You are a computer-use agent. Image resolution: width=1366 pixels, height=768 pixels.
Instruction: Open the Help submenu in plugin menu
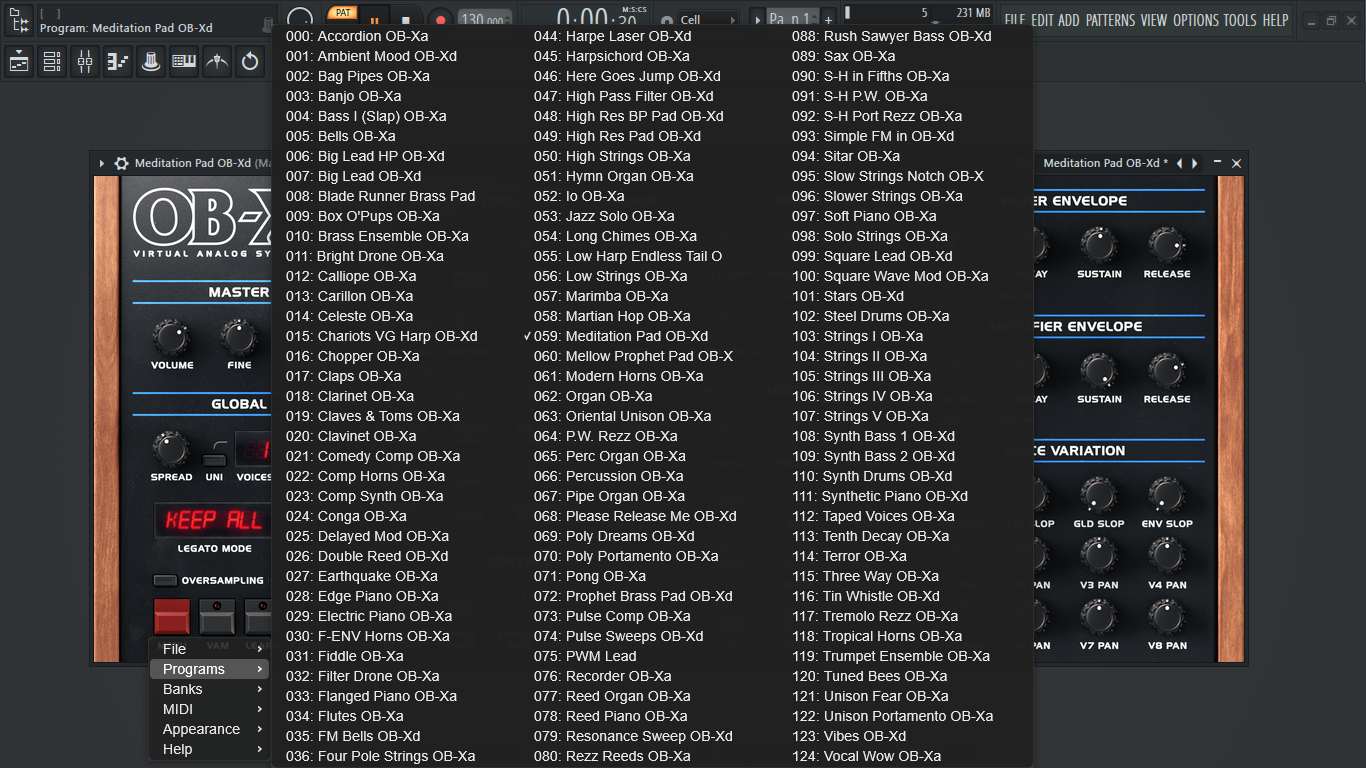point(209,749)
